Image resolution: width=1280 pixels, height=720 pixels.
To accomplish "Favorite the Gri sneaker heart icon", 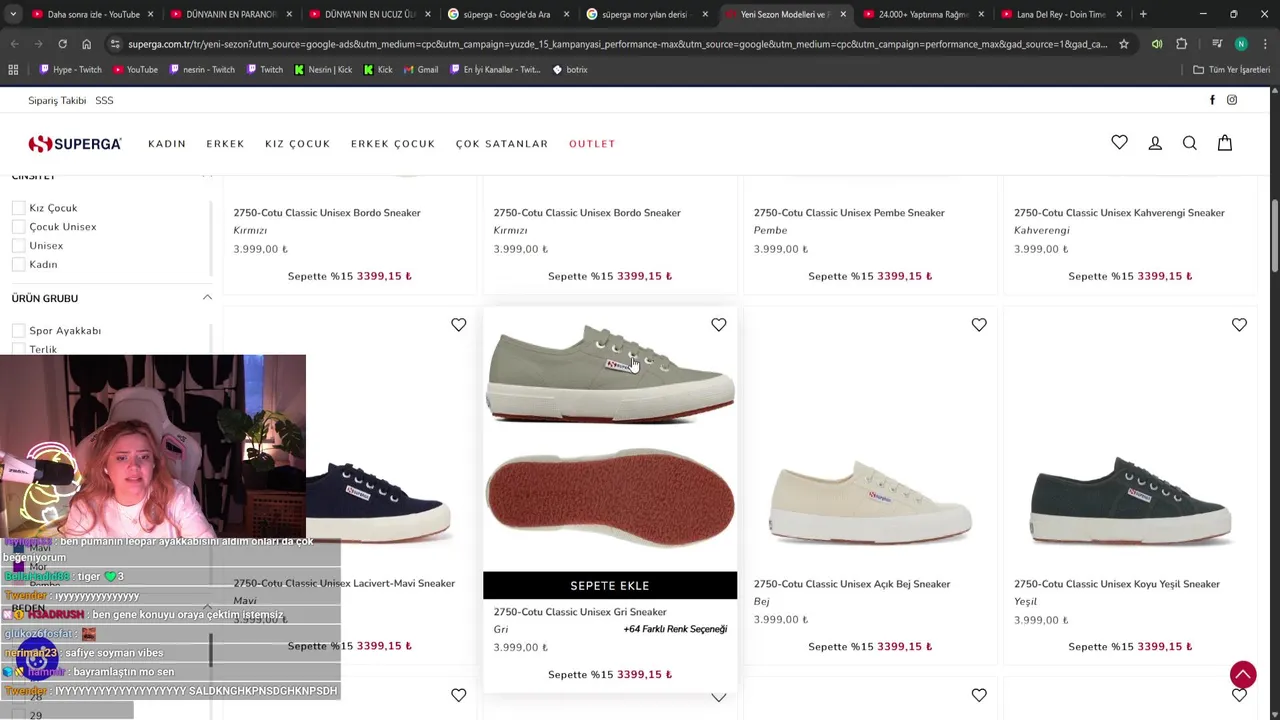I will click(x=718, y=325).
